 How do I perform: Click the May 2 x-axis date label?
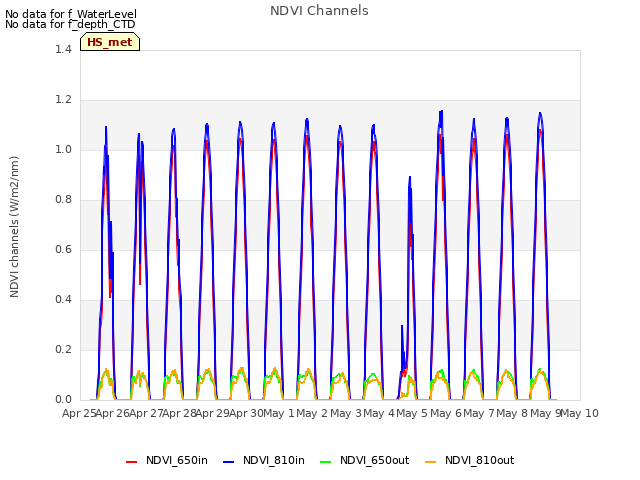click(312, 413)
